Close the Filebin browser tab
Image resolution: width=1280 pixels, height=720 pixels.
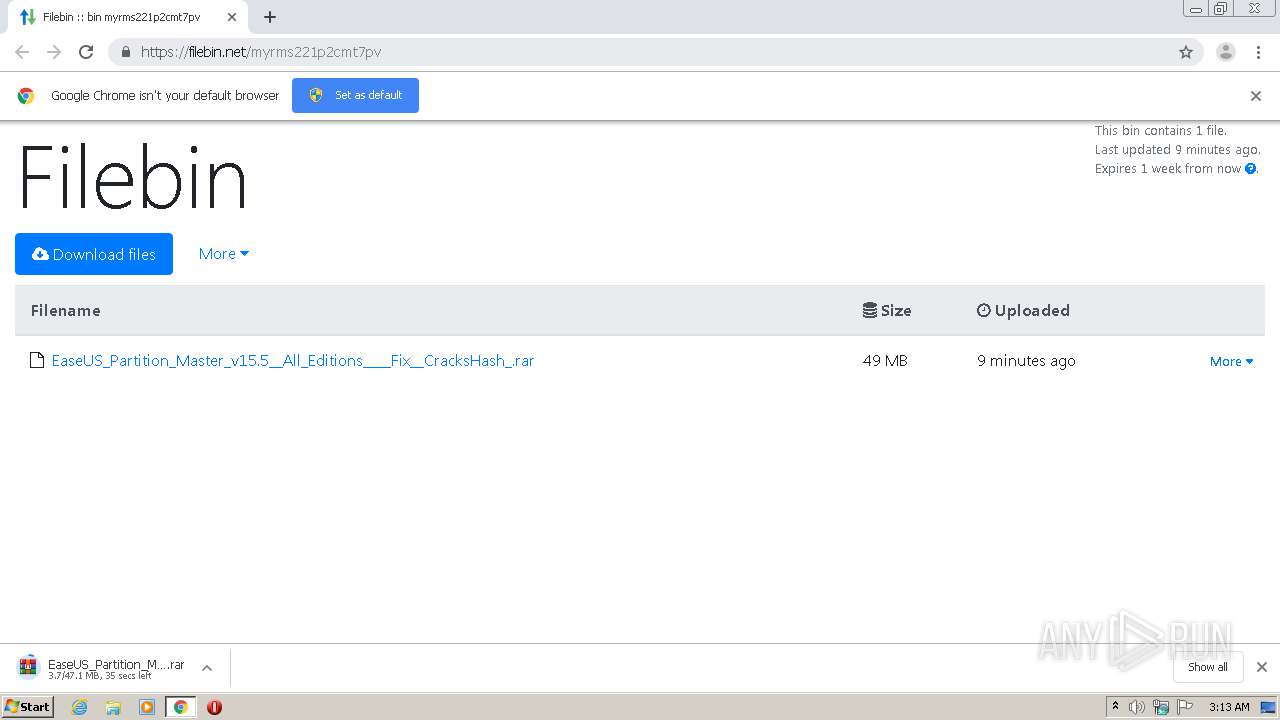[231, 17]
